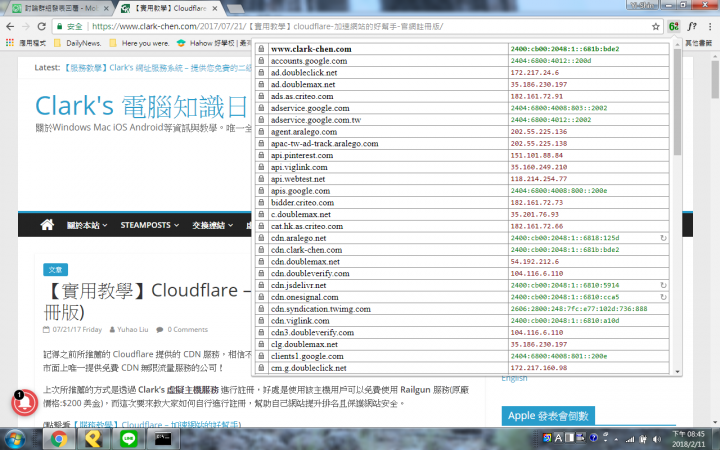720x450 pixels.
Task: Select the bidder.criteo.com domain
Action: pos(302,202)
